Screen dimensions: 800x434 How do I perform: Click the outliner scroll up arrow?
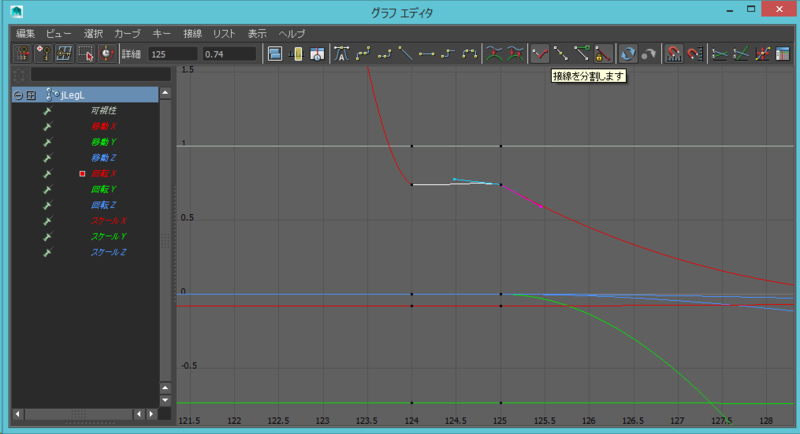165,93
